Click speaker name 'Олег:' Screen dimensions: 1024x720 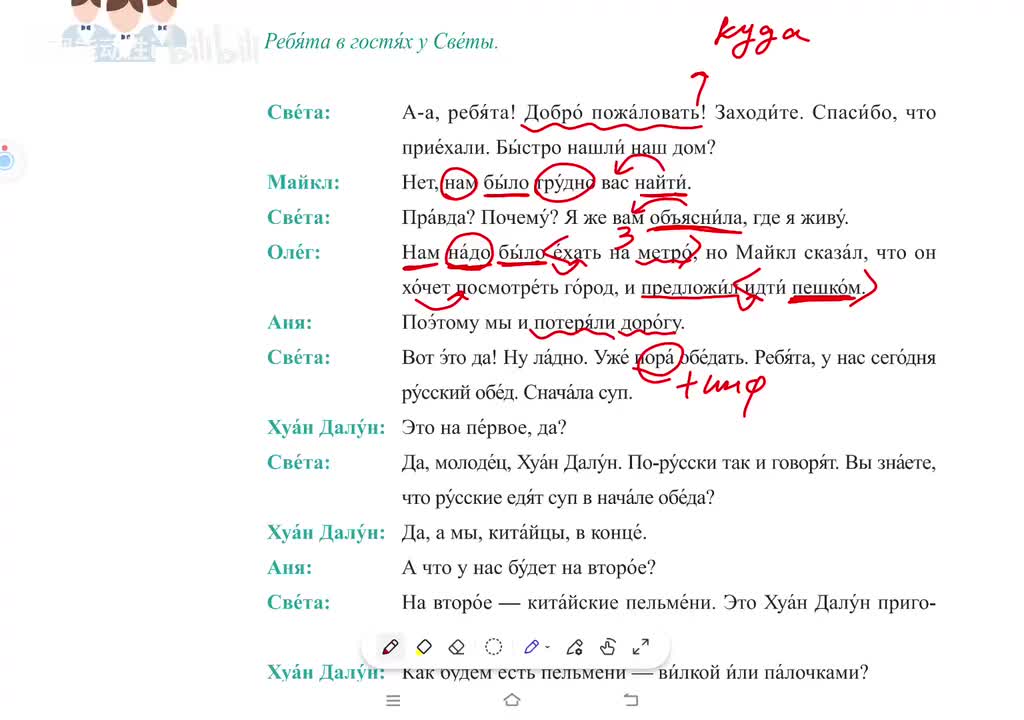(x=294, y=252)
